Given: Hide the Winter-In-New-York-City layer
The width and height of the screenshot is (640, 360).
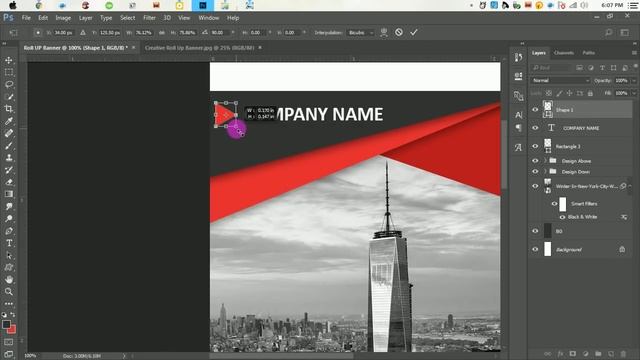Looking at the screenshot, I should (535, 186).
